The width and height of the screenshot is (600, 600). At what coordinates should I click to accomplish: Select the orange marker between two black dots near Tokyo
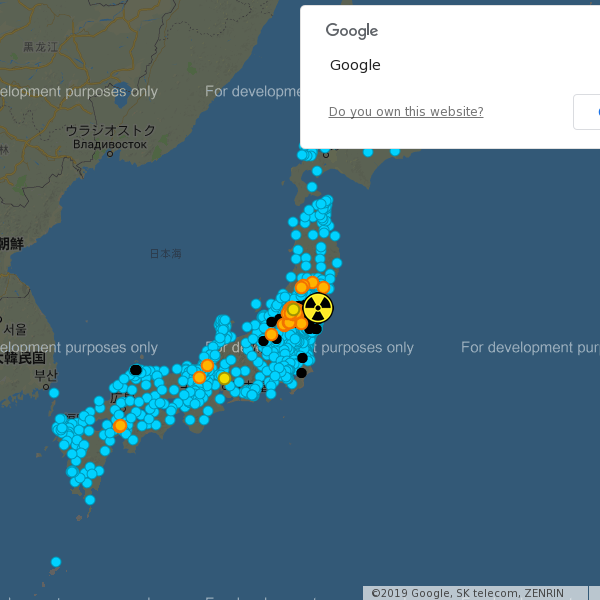(x=271, y=335)
